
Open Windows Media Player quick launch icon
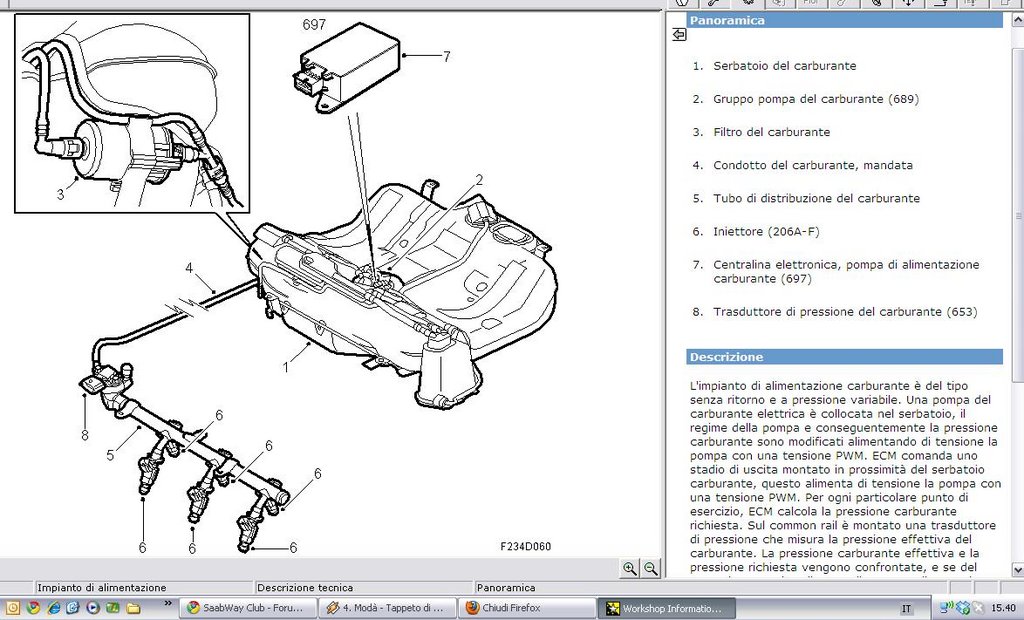(93, 608)
